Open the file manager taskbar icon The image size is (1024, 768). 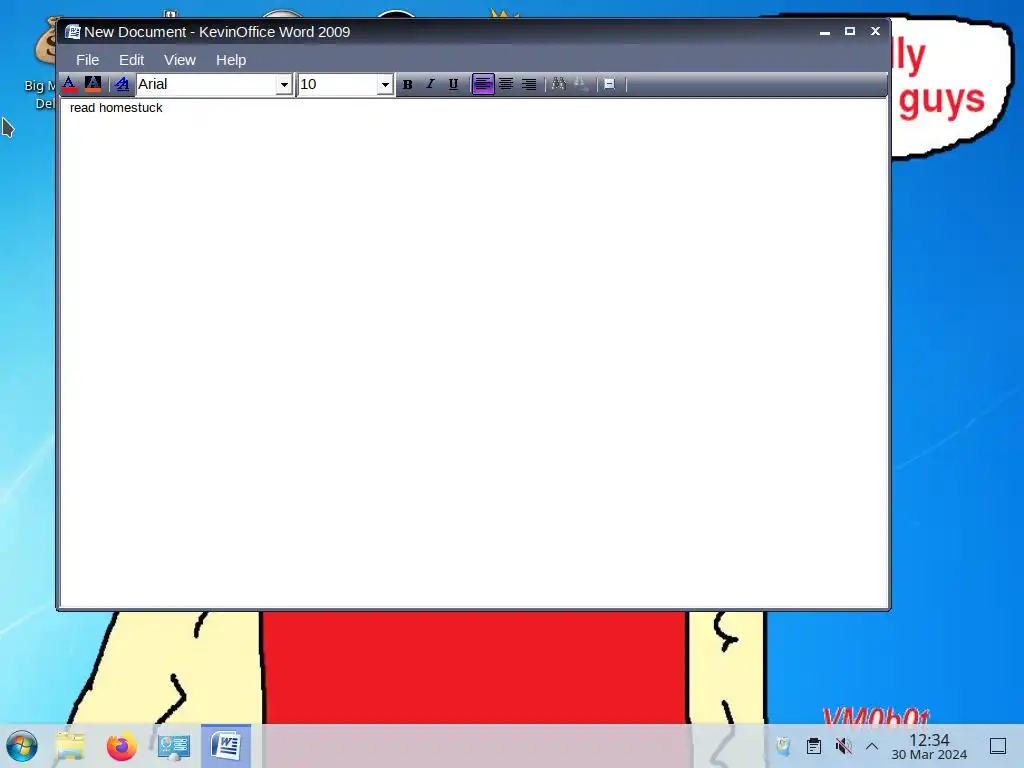pos(70,746)
